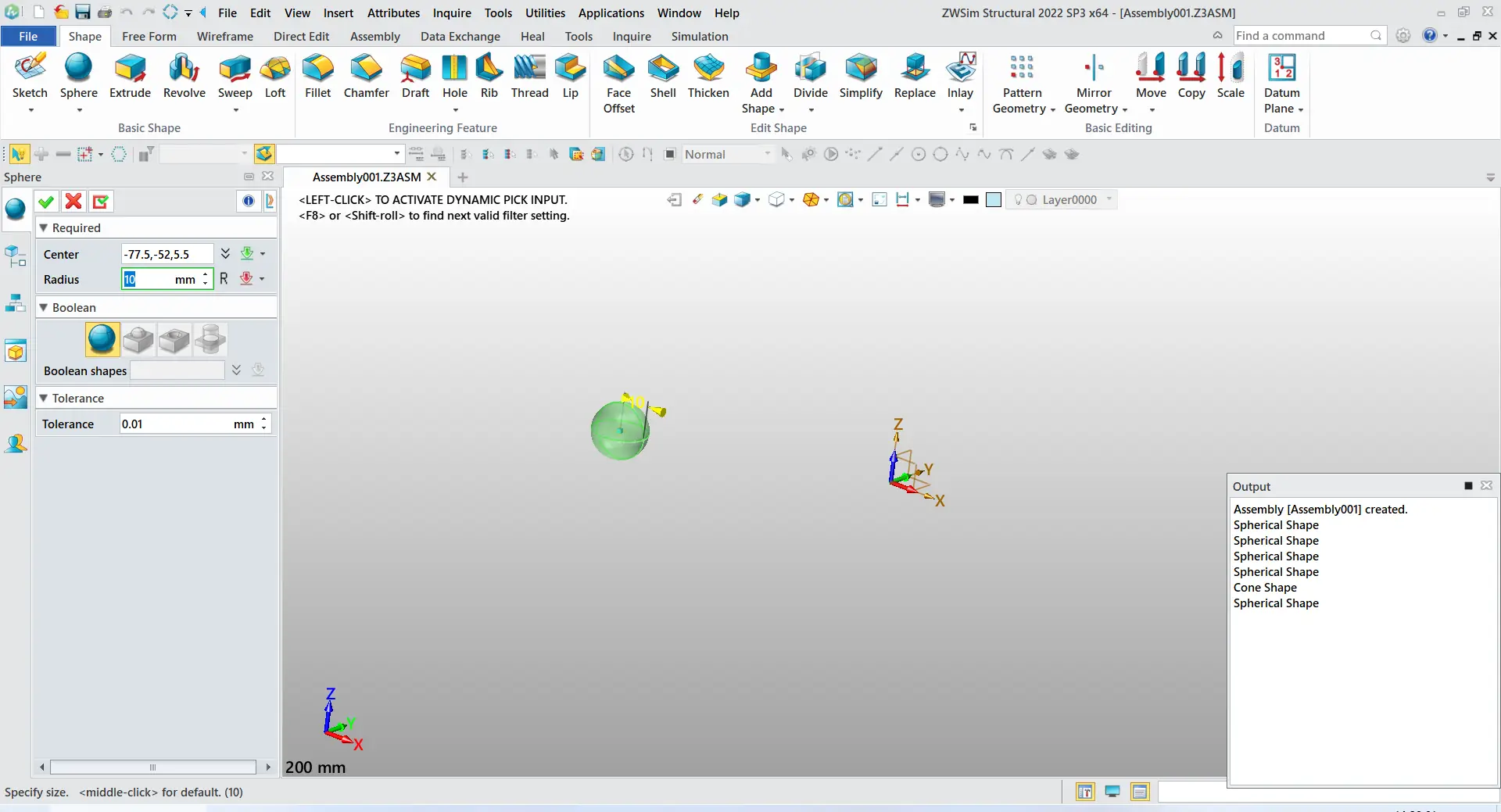1501x812 pixels.
Task: Click the black color swatch
Action: (971, 200)
